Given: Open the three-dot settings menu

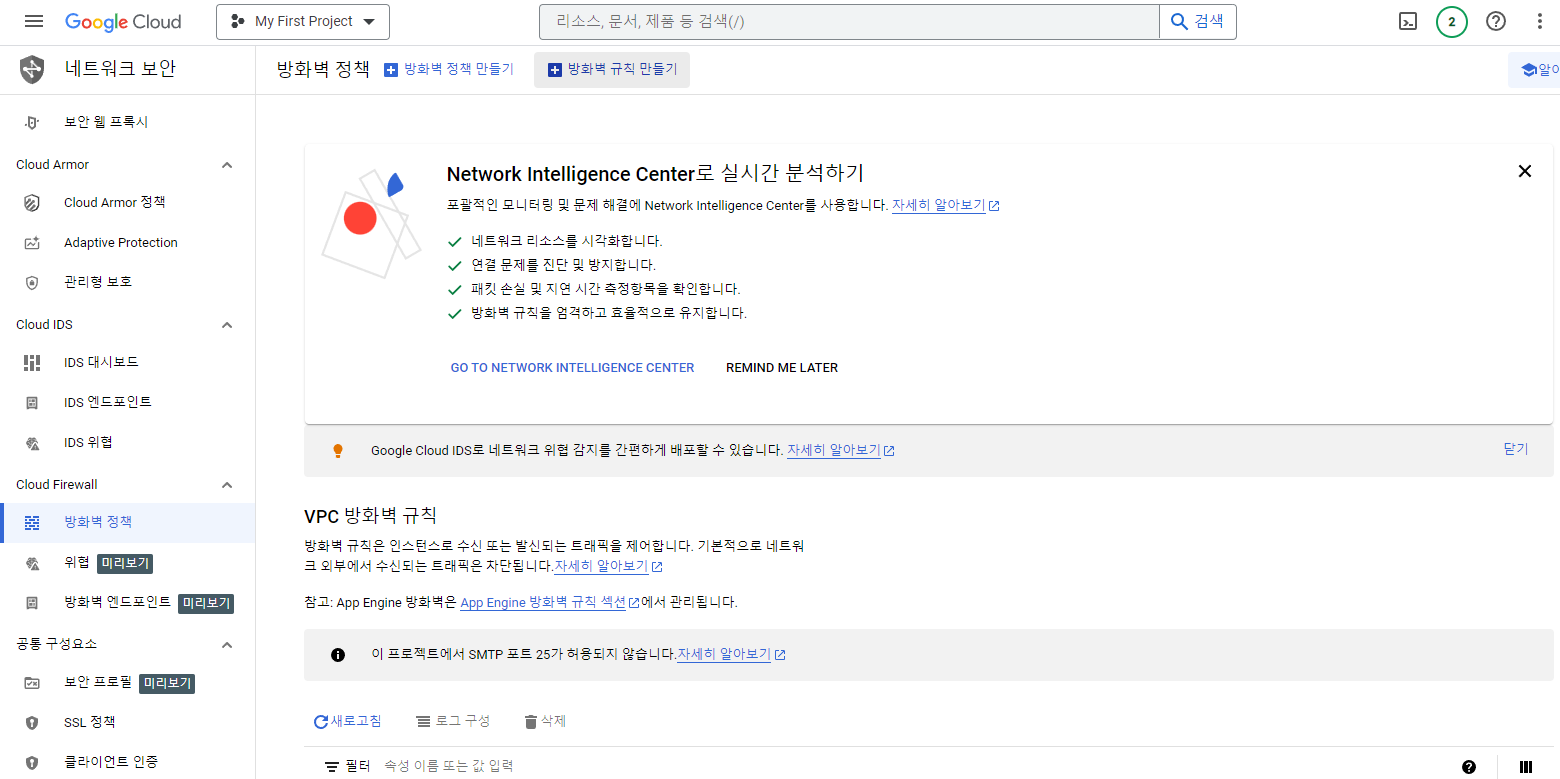Looking at the screenshot, I should [1539, 21].
